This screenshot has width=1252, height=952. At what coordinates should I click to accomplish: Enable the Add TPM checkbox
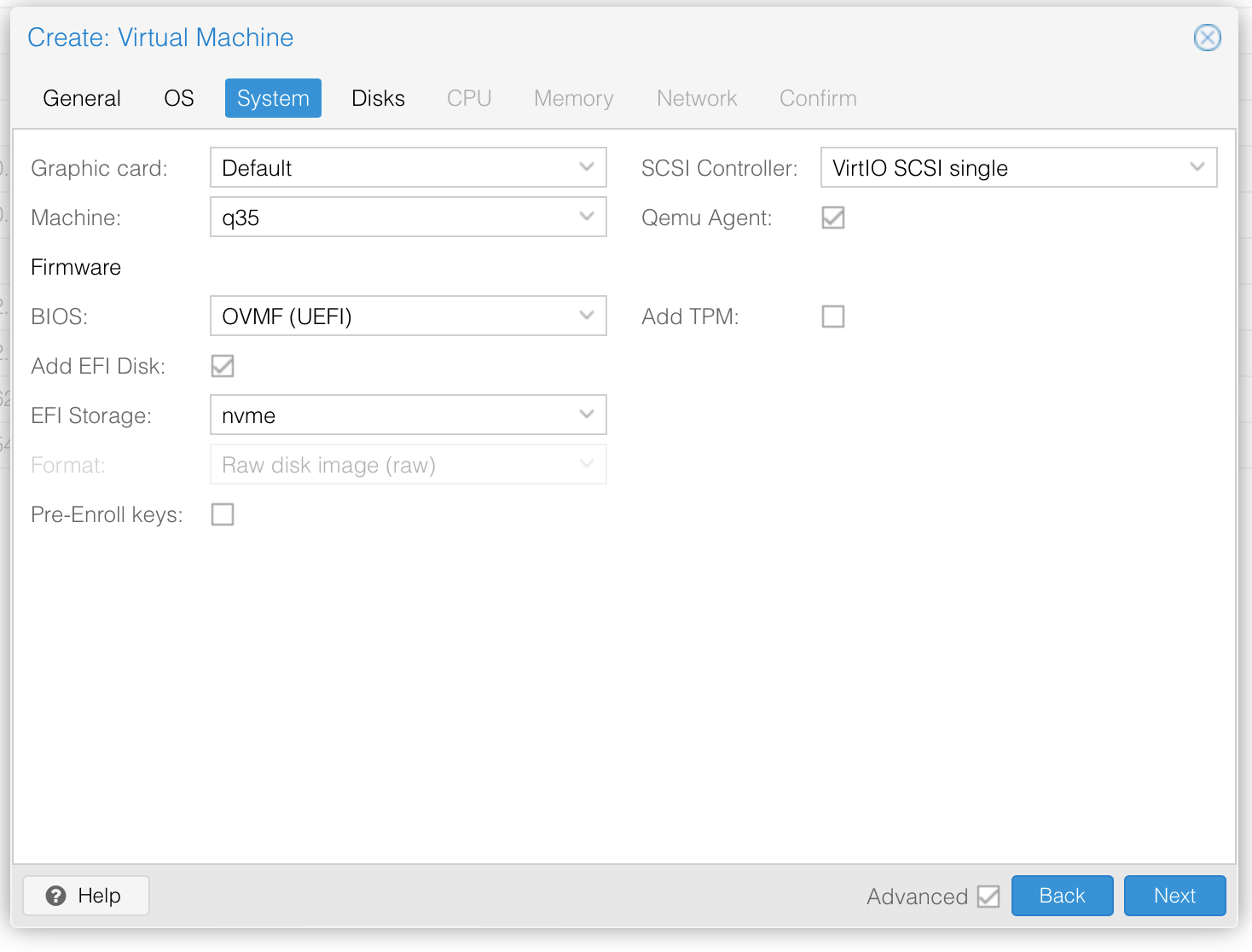tap(833, 316)
